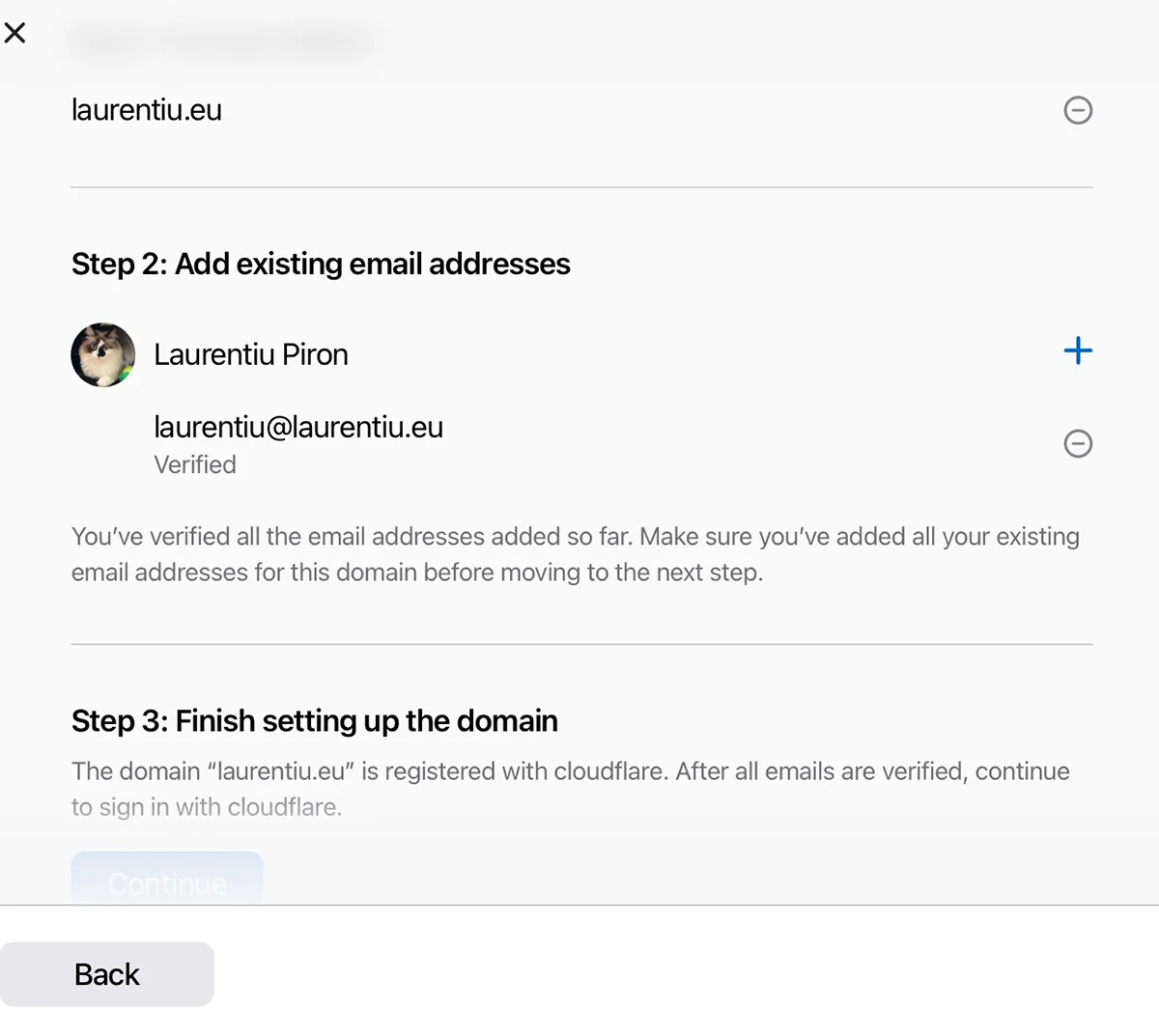Add an email address for Laurentiu Piron
Image resolution: width=1159 pixels, height=1036 pixels.
point(1078,350)
